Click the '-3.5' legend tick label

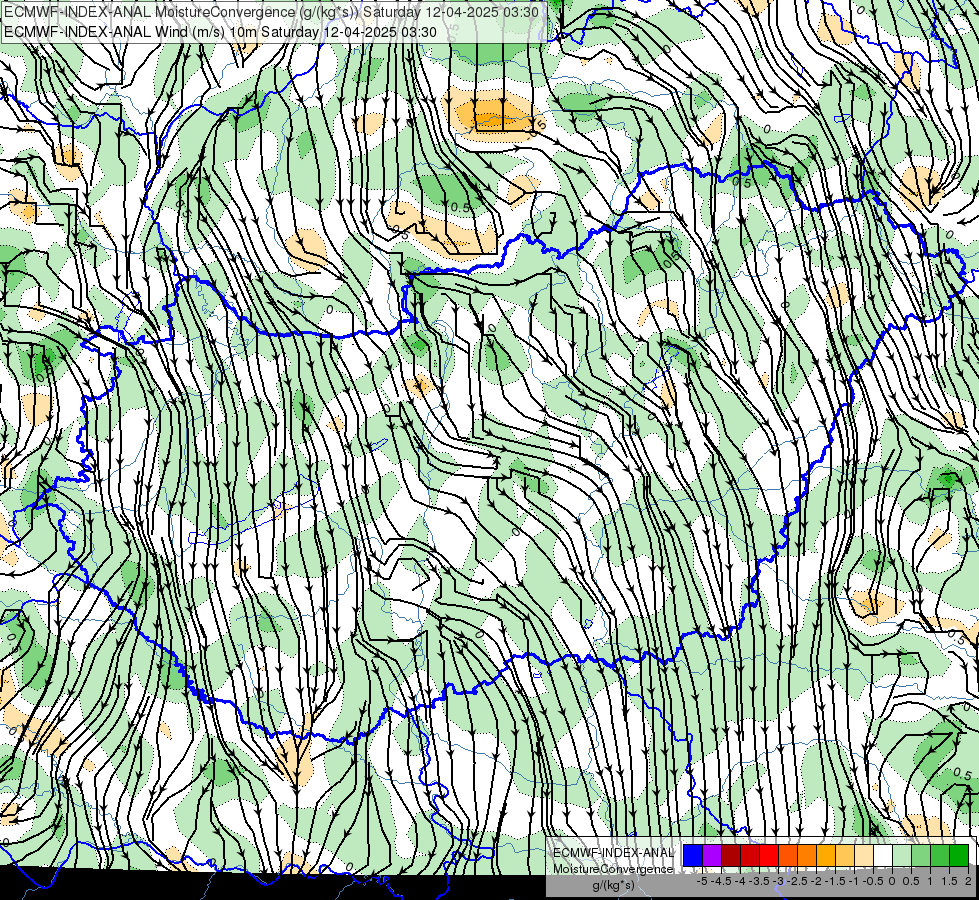pyautogui.click(x=759, y=881)
